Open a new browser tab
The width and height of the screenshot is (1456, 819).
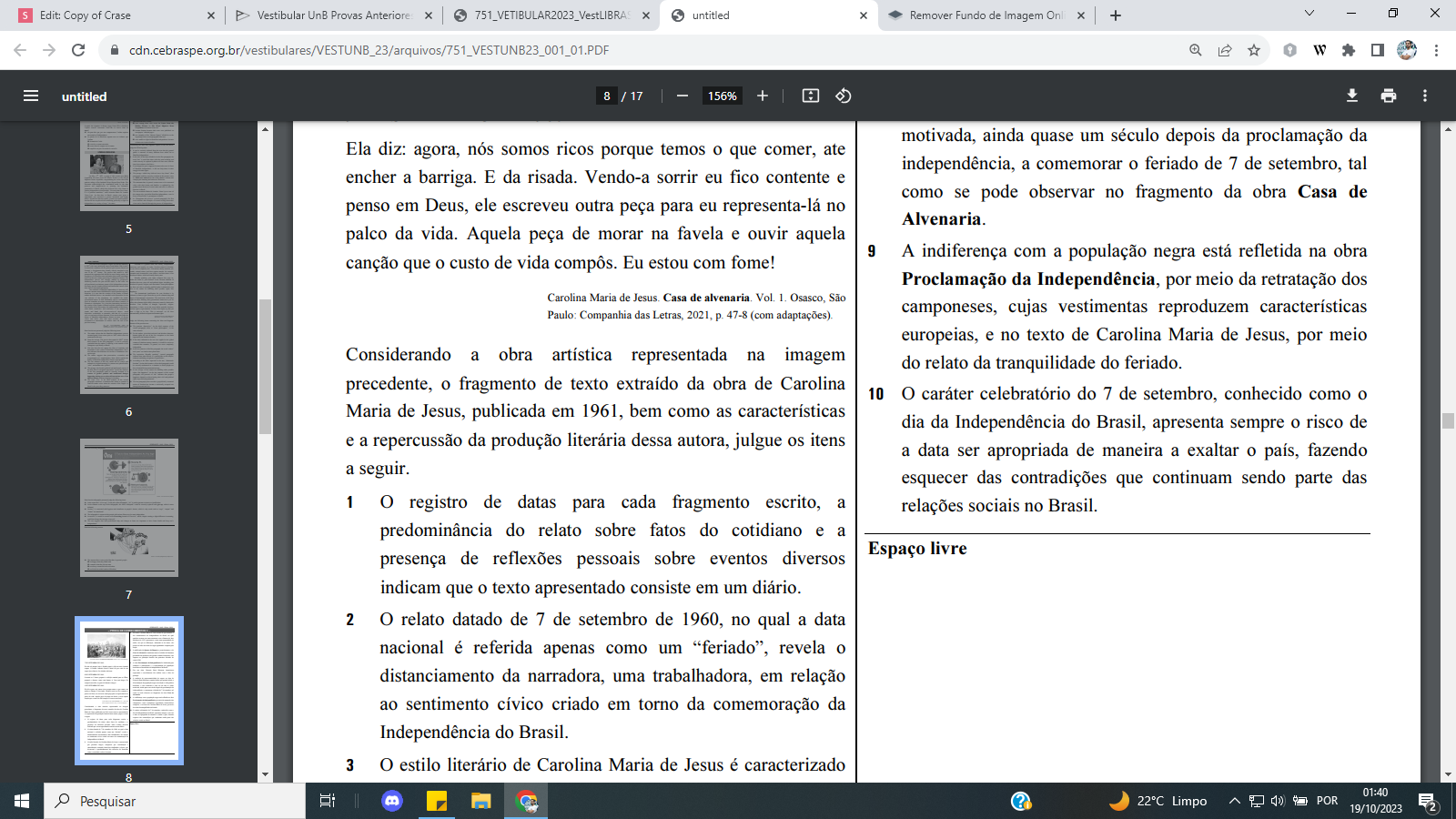pos(1116,15)
